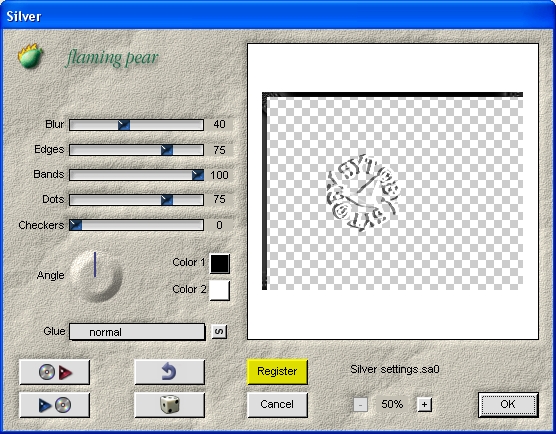Viewport: 556px width, 434px height.
Task: Click the Angle dial control
Action: click(x=96, y=276)
